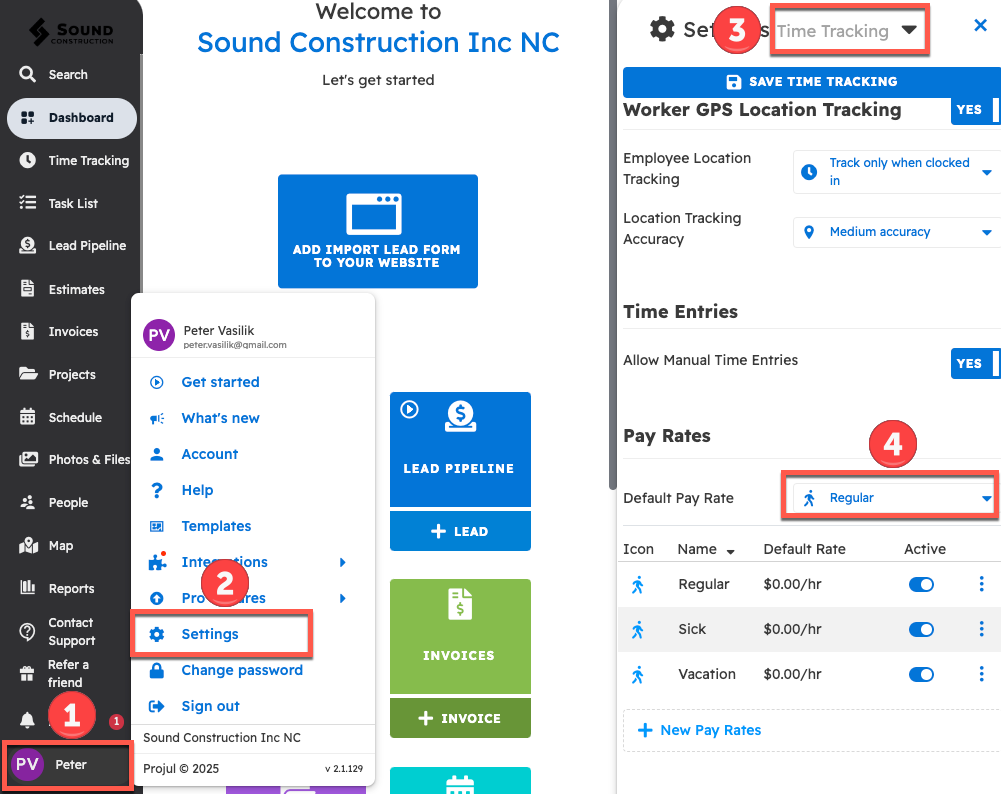Disable Allow Manual Time Entries

(x=974, y=364)
